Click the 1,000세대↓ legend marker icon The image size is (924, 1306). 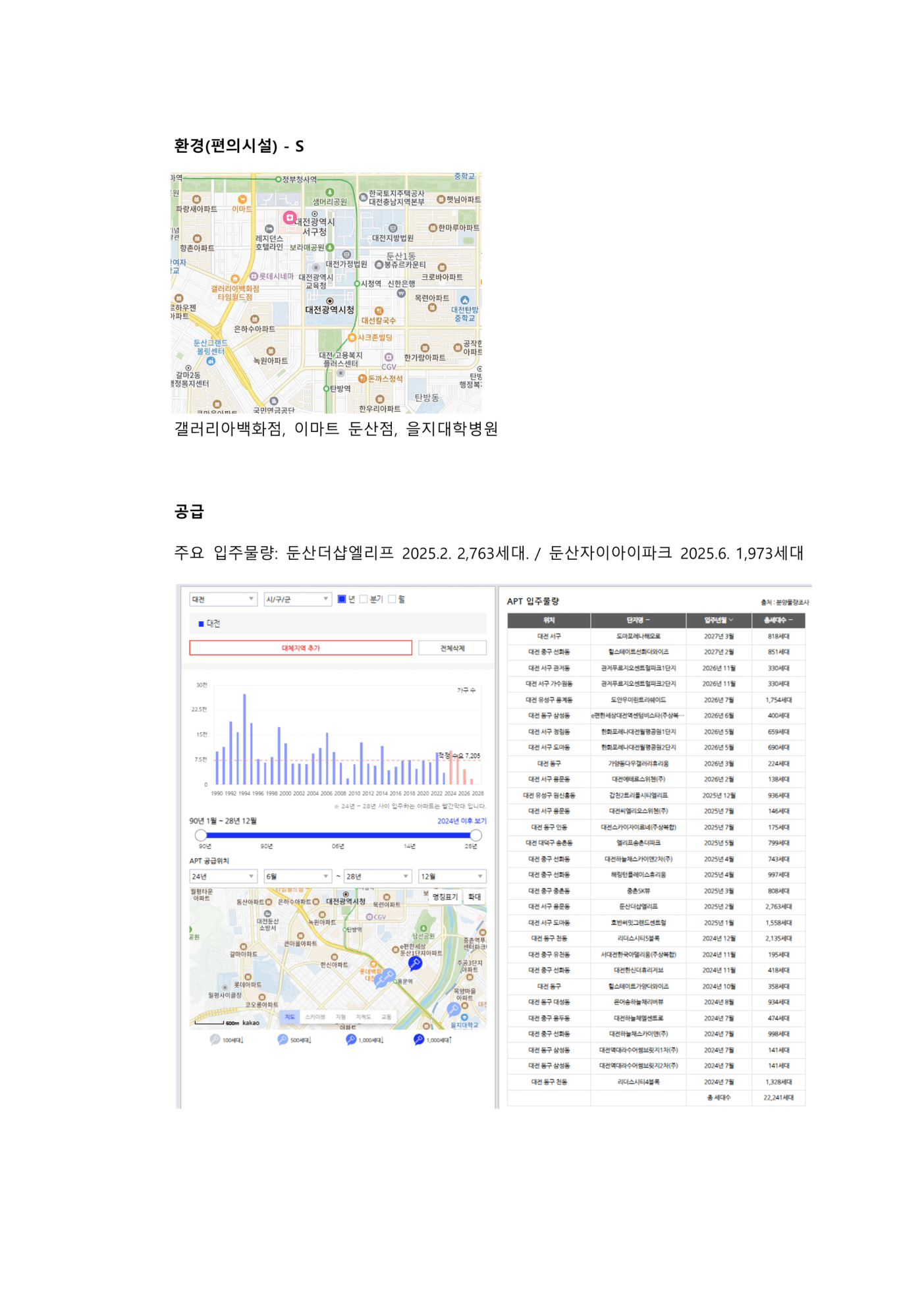coord(350,1039)
